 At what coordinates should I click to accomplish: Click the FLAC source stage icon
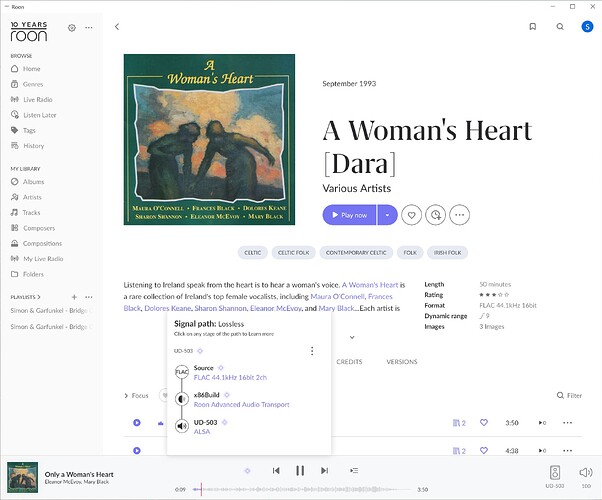182,372
